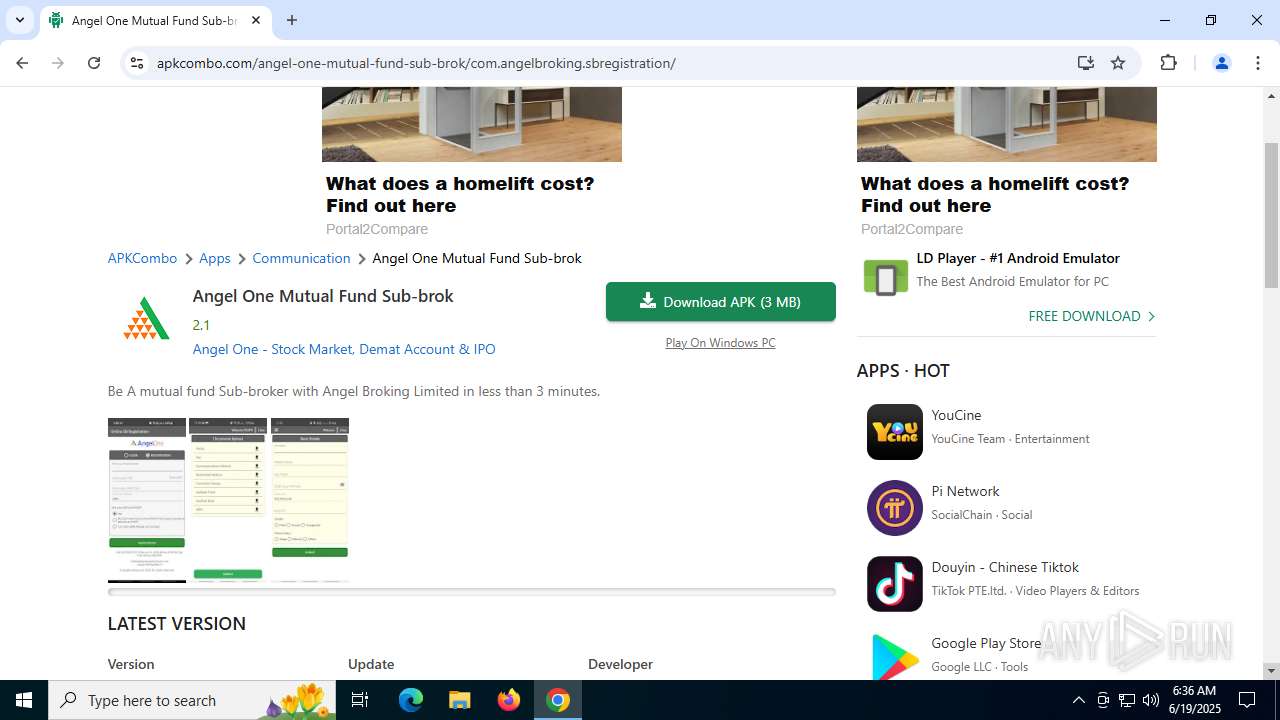This screenshot has height=720, width=1280.
Task: Open LD Player - #1 Android Emulator title
Action: [x=1018, y=258]
